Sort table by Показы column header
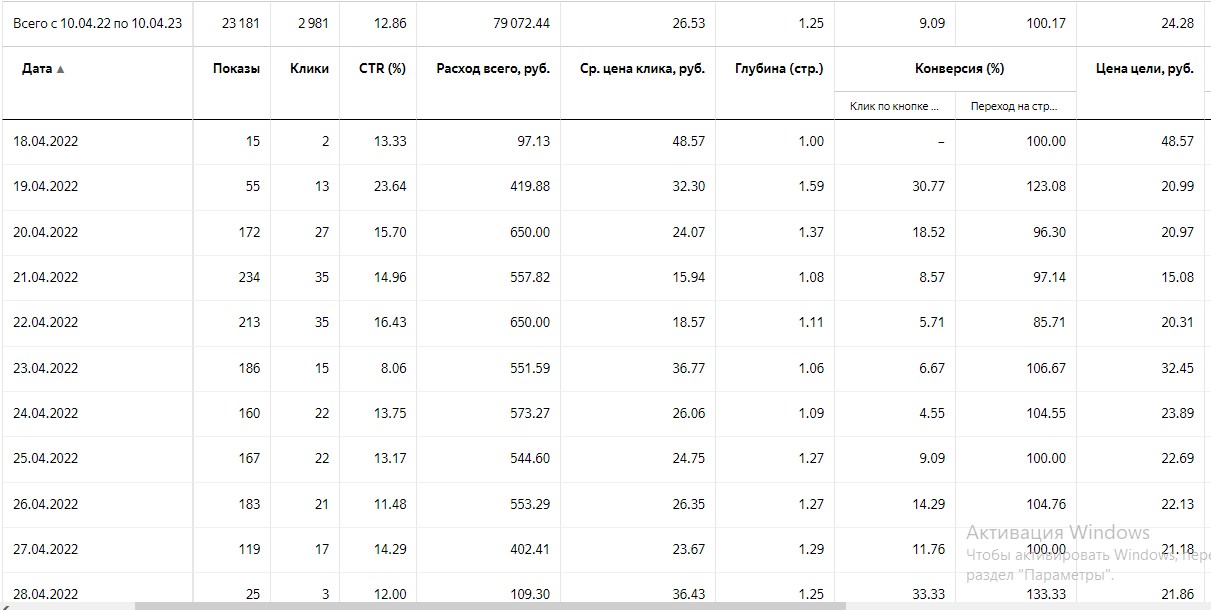1211x610 pixels. [236, 69]
